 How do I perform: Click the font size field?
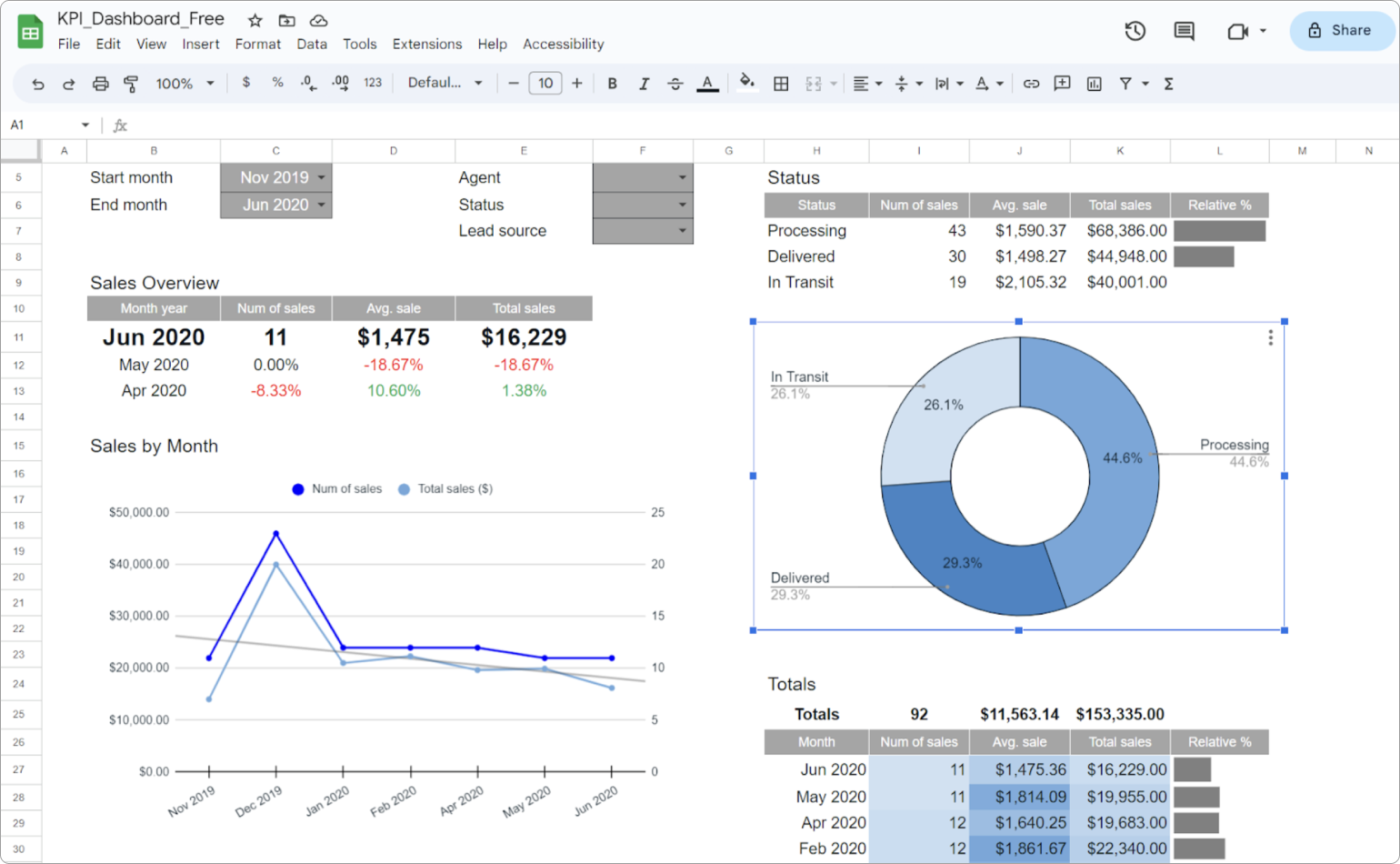(x=545, y=84)
